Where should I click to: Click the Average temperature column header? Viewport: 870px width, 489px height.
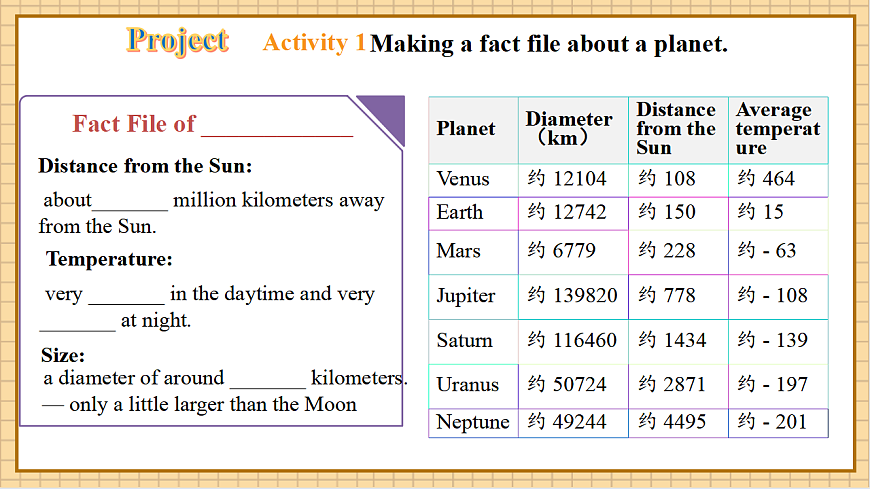click(778, 129)
